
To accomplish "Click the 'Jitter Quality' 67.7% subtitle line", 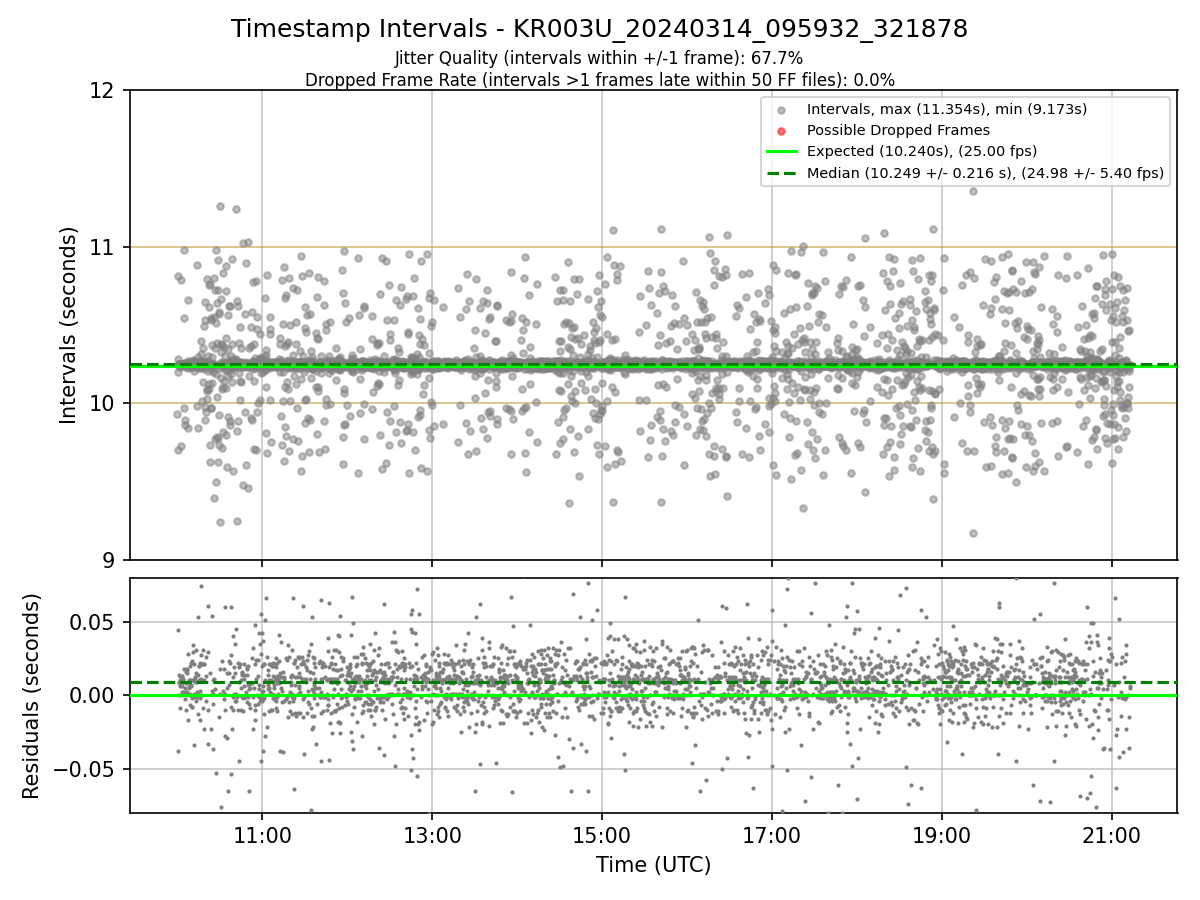I will pyautogui.click(x=599, y=58).
